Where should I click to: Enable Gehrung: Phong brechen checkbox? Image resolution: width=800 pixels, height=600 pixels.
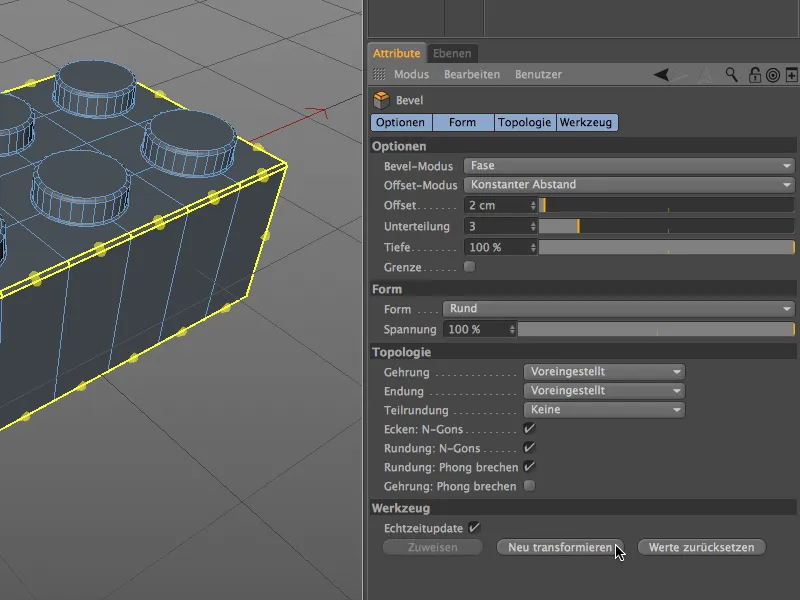530,486
